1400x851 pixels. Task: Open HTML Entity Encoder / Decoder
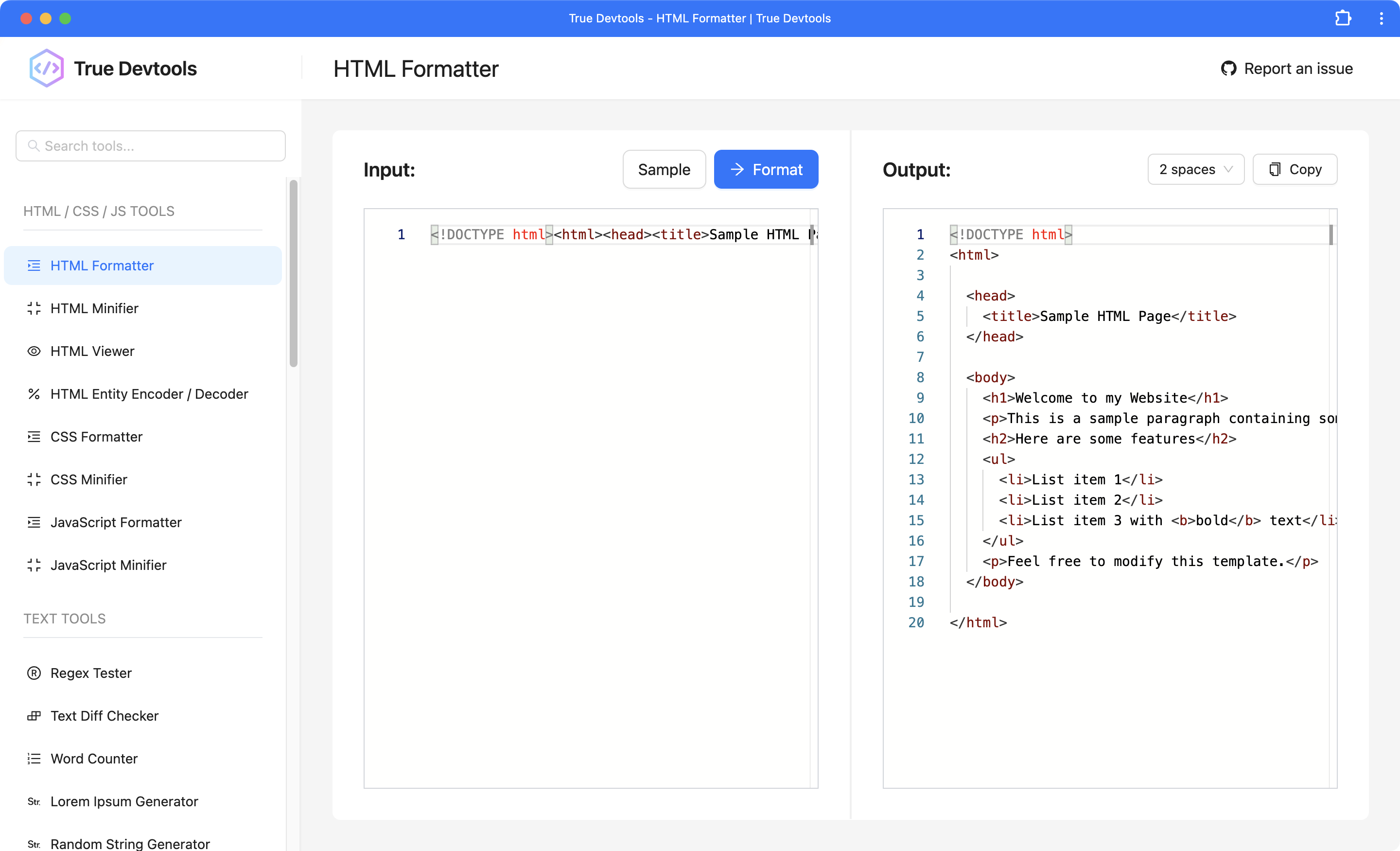coord(142,394)
